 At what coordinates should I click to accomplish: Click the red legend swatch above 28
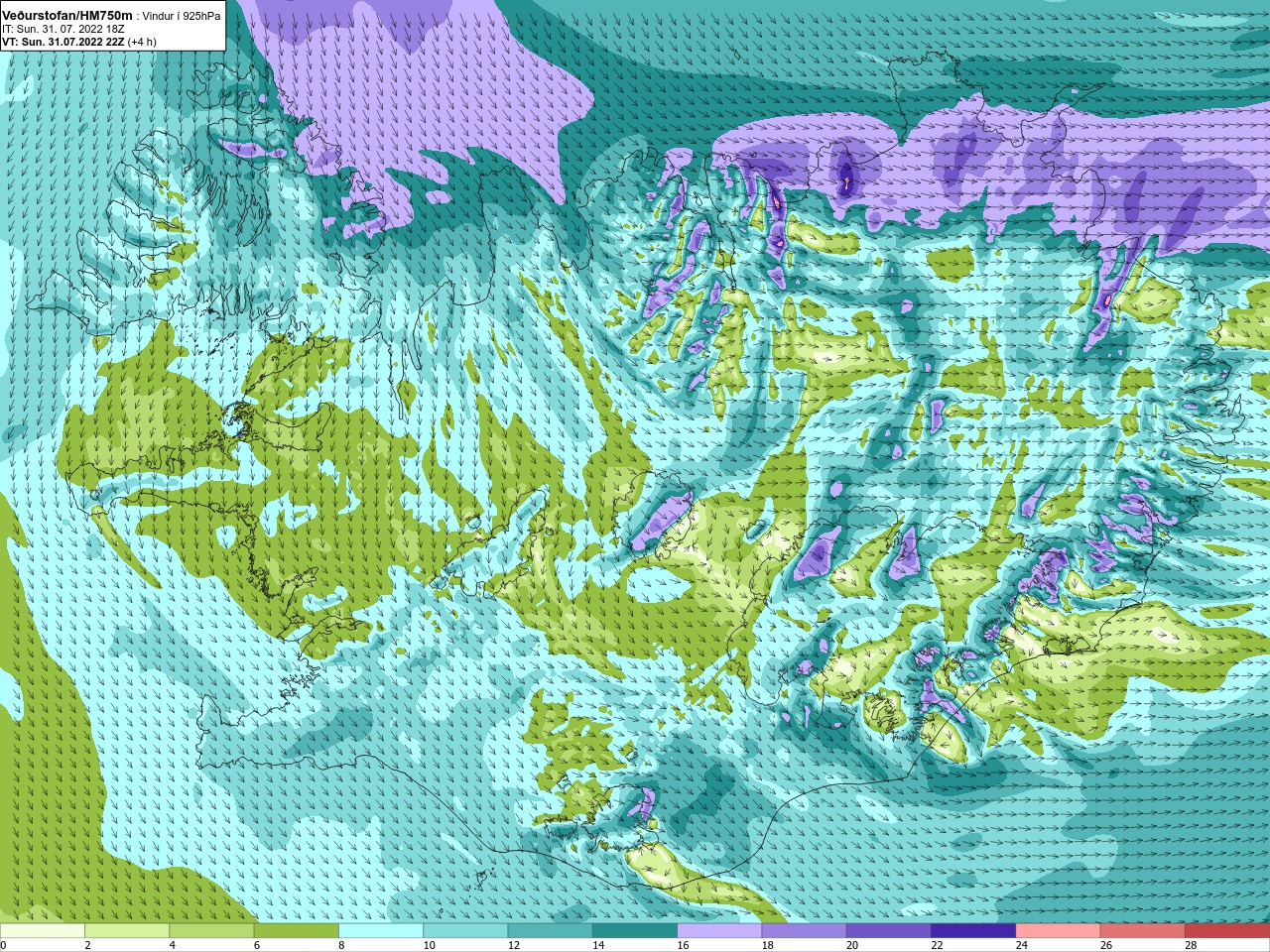[1227, 930]
